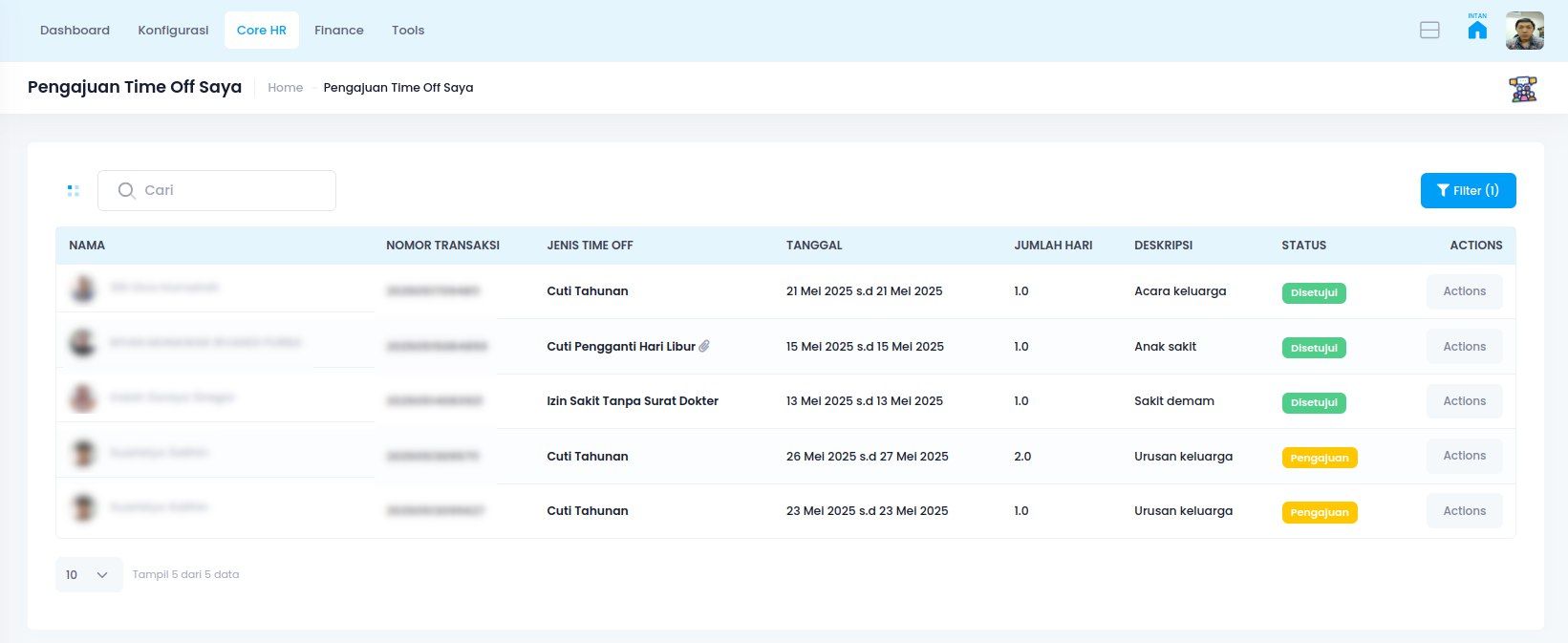Open Actions dropdown for Acara keluarga row

(x=1464, y=291)
